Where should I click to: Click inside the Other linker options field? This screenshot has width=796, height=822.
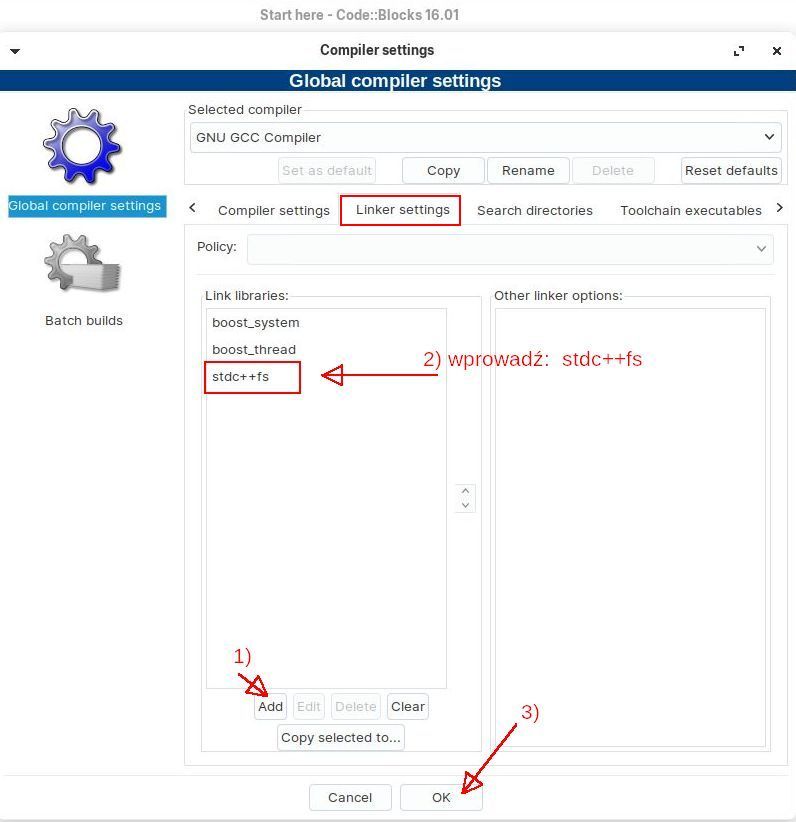pos(630,527)
